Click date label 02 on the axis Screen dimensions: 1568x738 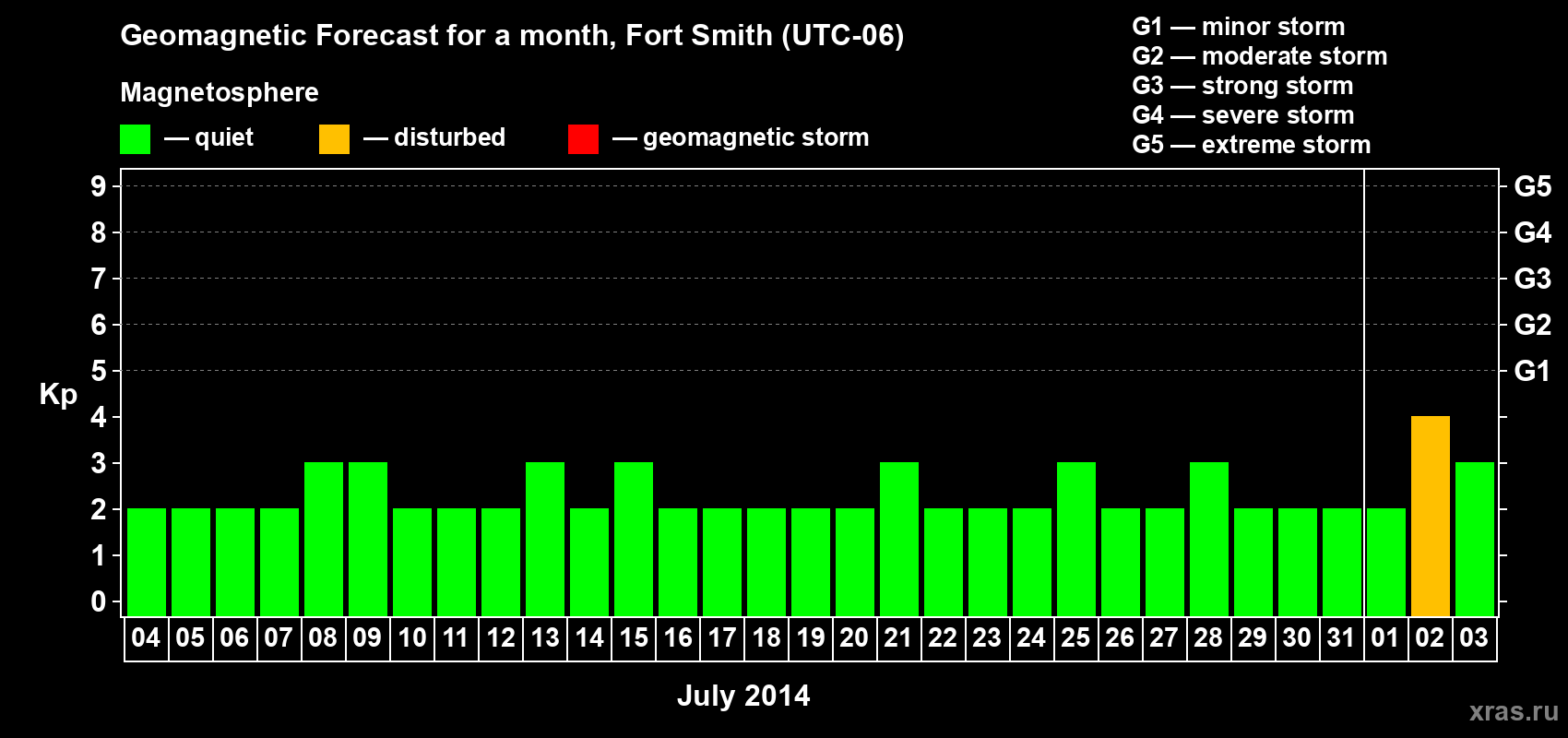point(1430,637)
